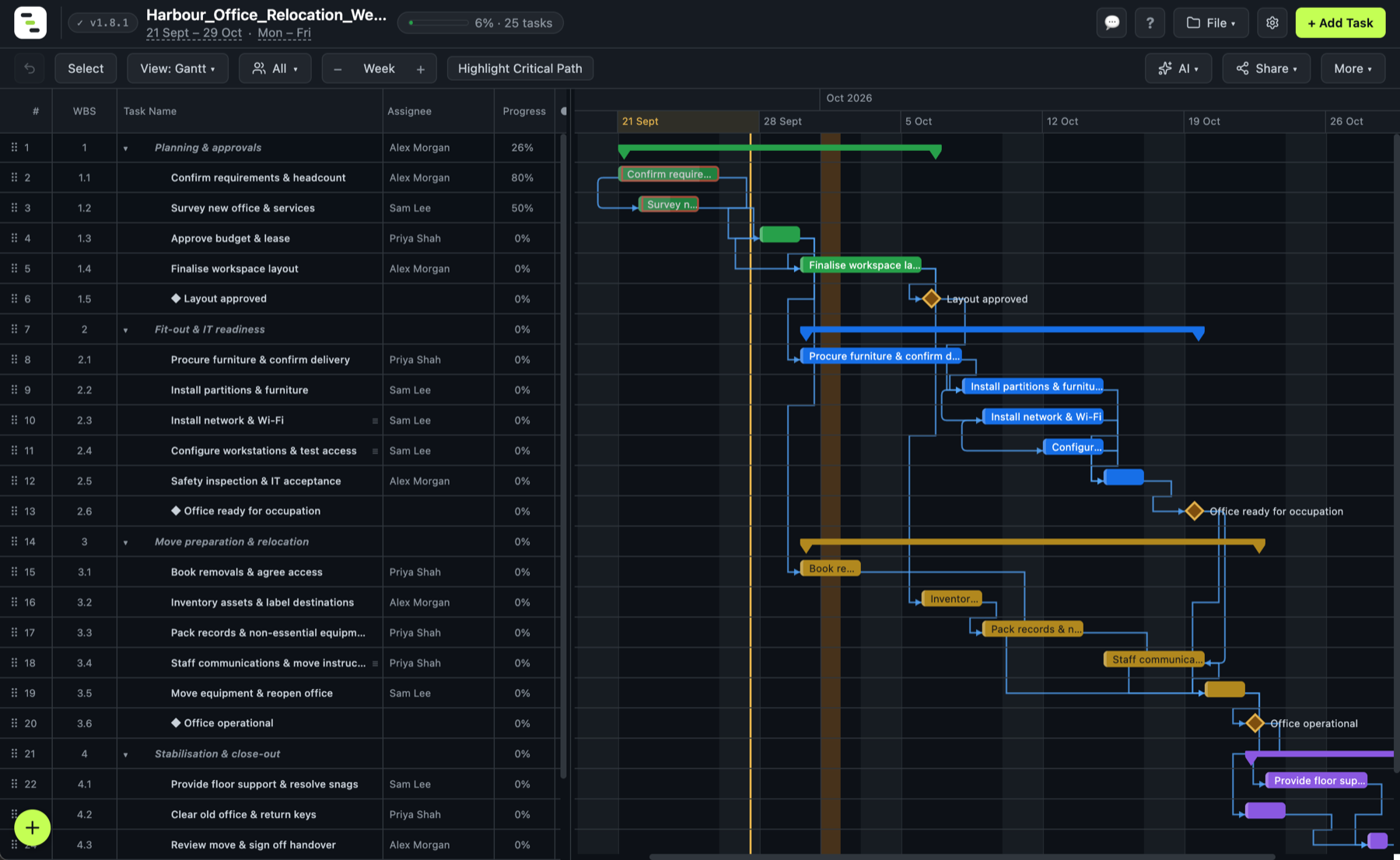The height and width of the screenshot is (860, 1400).
Task: Click the Office ready for occupation milestone diamond
Action: (x=1194, y=511)
